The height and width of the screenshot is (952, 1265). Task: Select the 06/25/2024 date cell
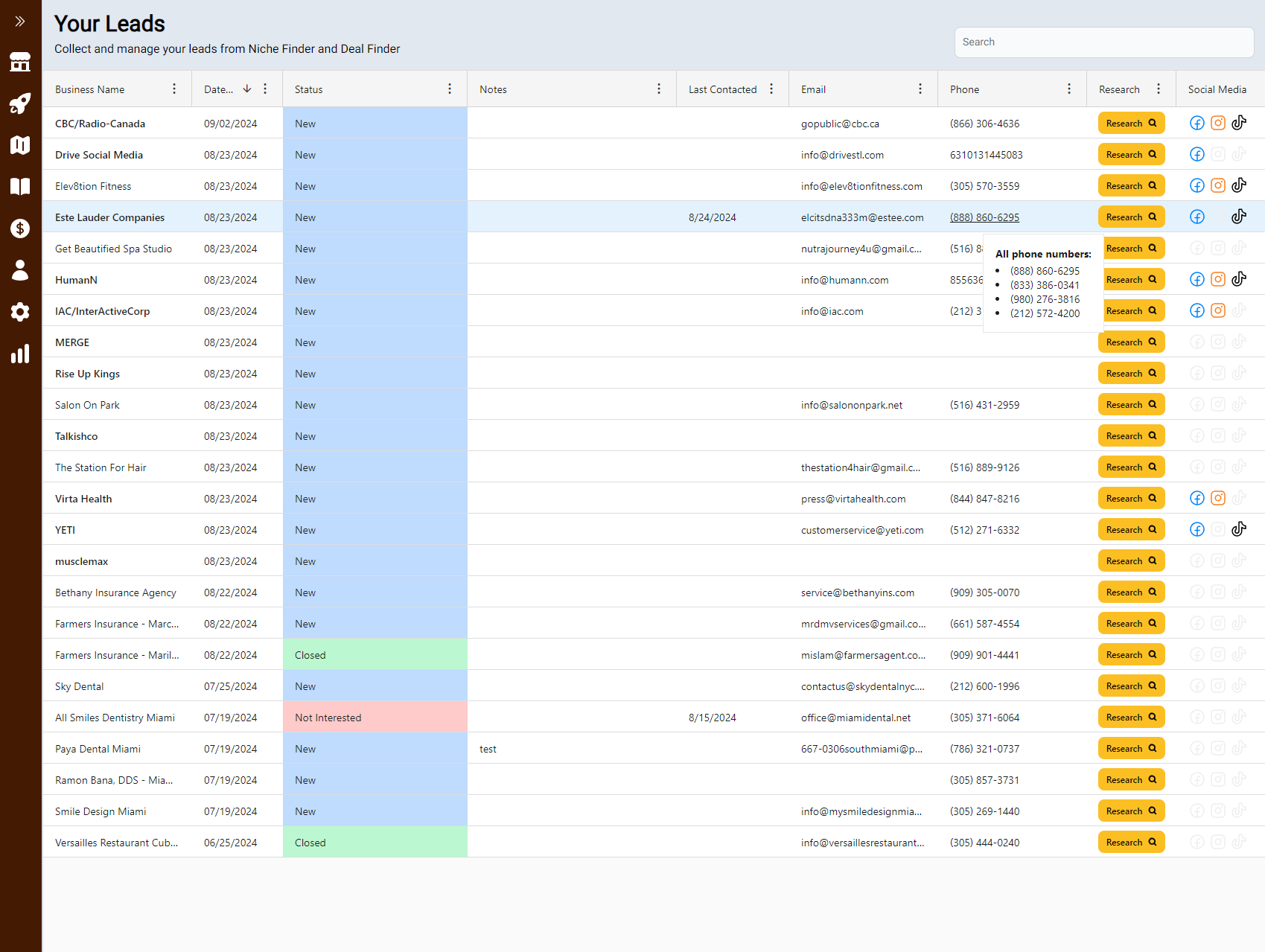[x=230, y=843]
